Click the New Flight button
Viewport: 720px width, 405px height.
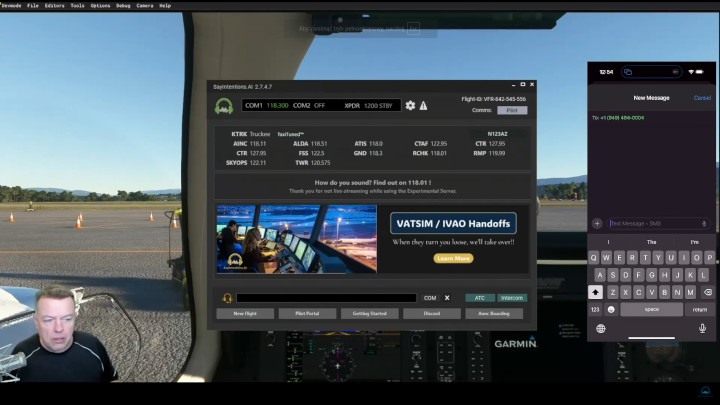click(x=245, y=314)
